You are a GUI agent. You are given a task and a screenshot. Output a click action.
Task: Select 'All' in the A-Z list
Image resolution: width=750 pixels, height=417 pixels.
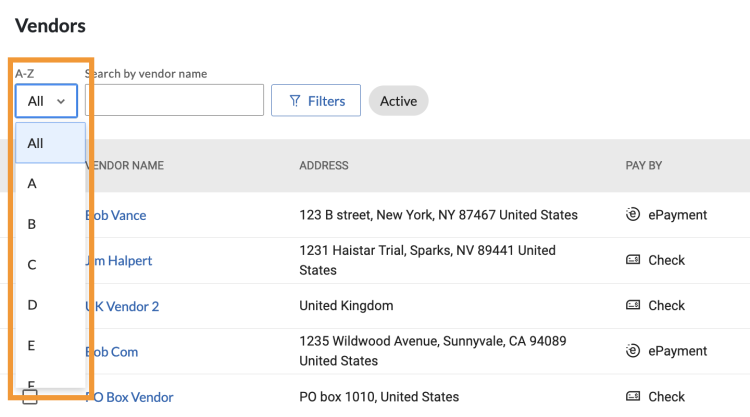click(50, 143)
